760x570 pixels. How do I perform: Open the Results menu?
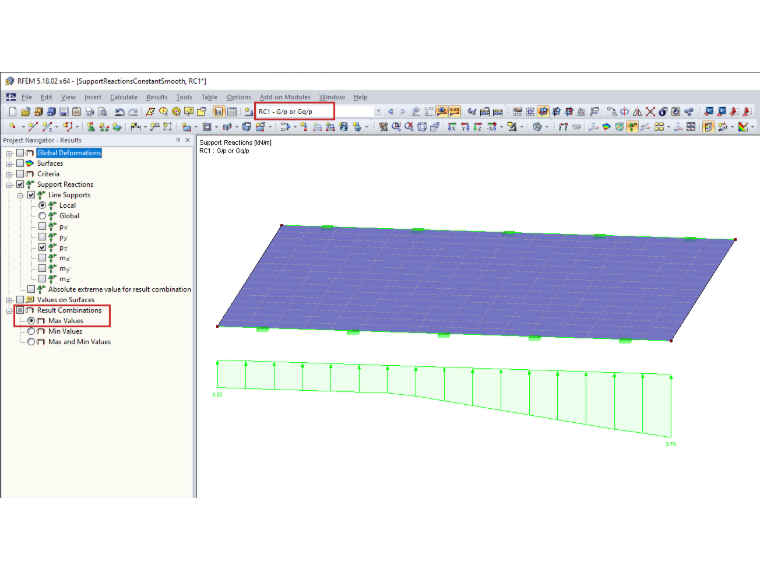(x=157, y=97)
